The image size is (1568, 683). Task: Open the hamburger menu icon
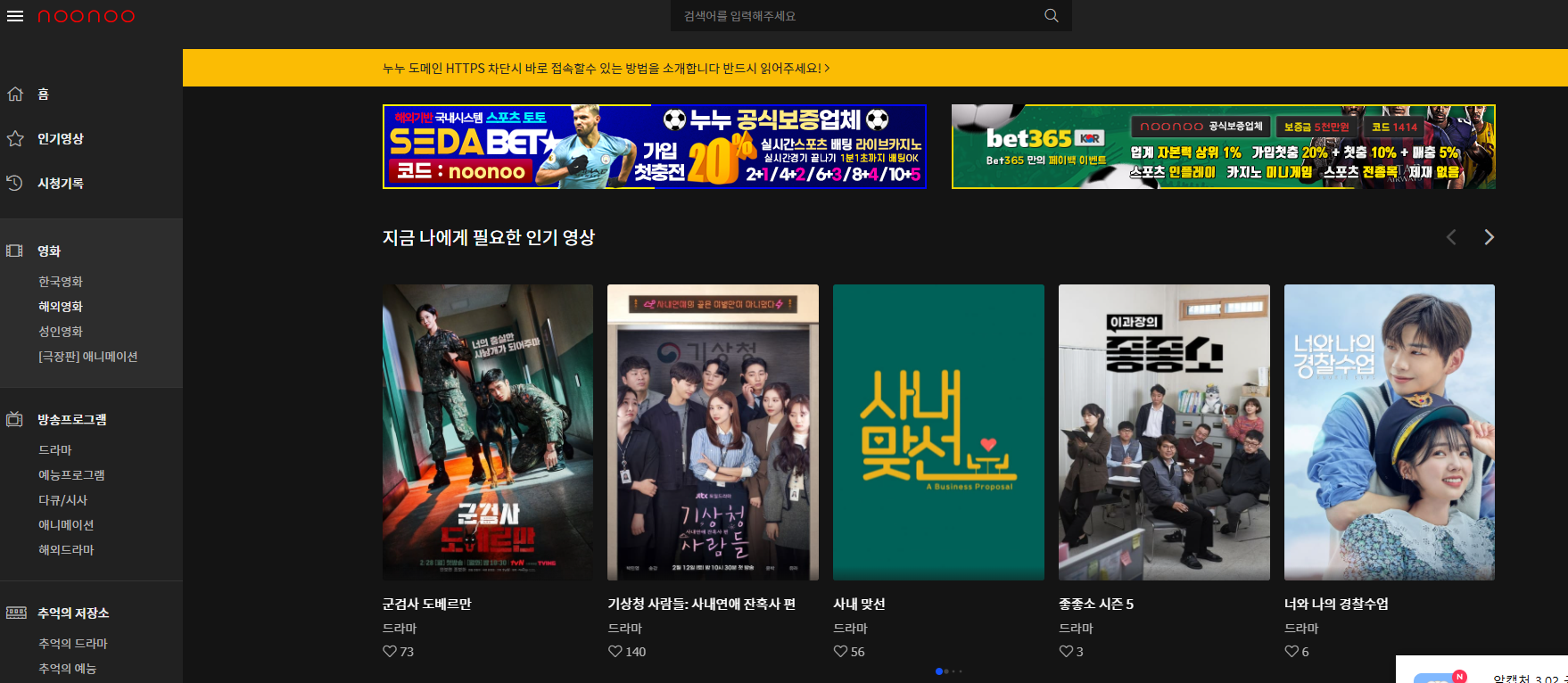tap(15, 16)
